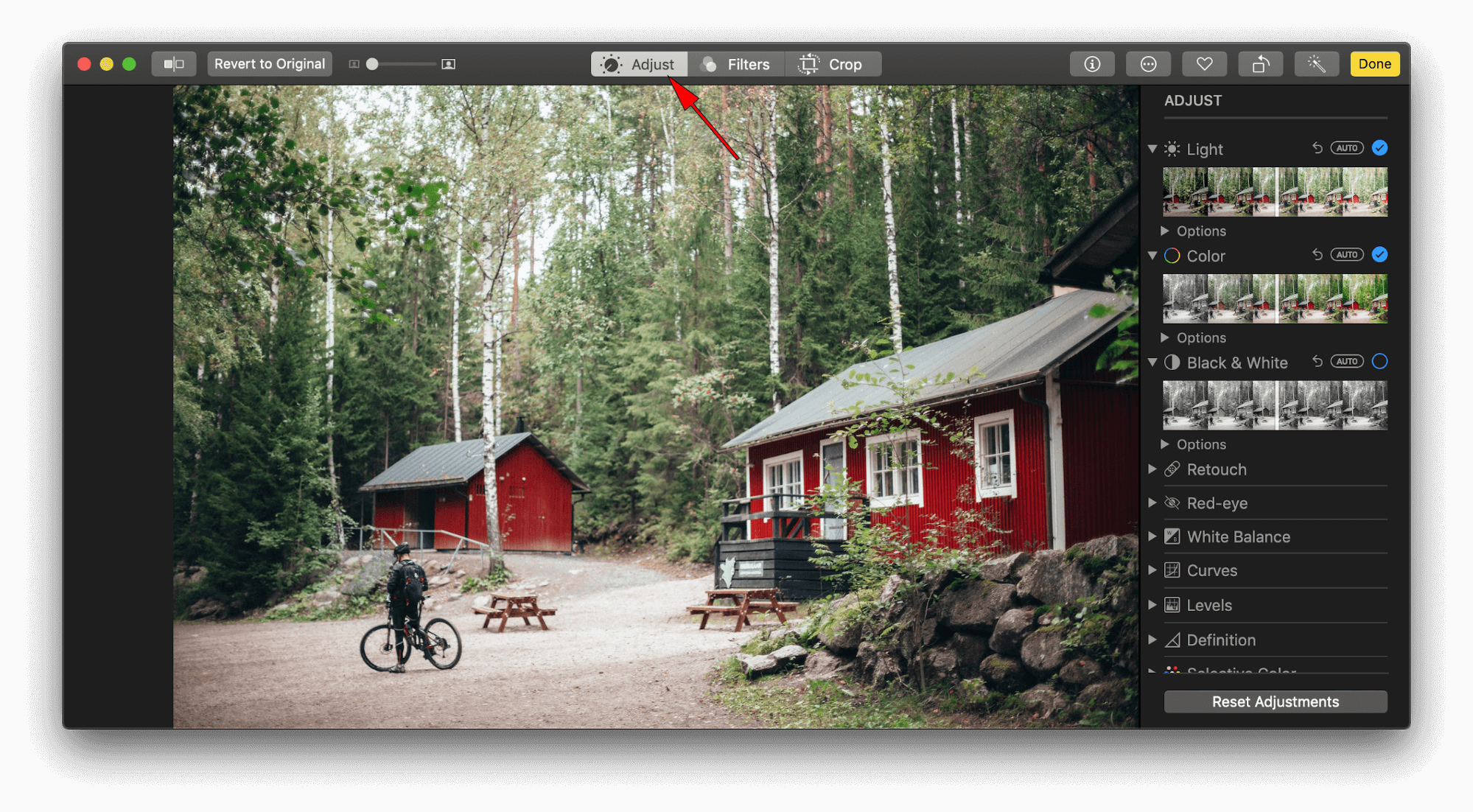Switch to the Adjust tab

tap(639, 64)
